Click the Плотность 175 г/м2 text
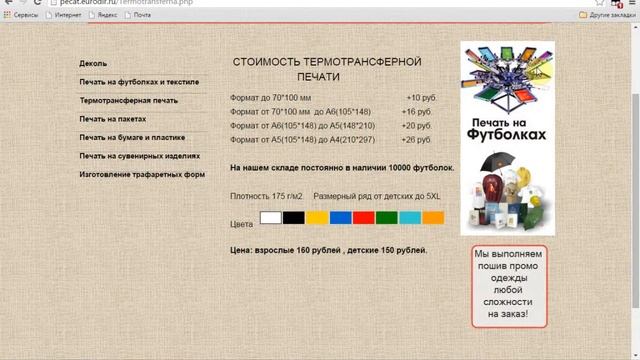The image size is (640, 360). [266, 196]
